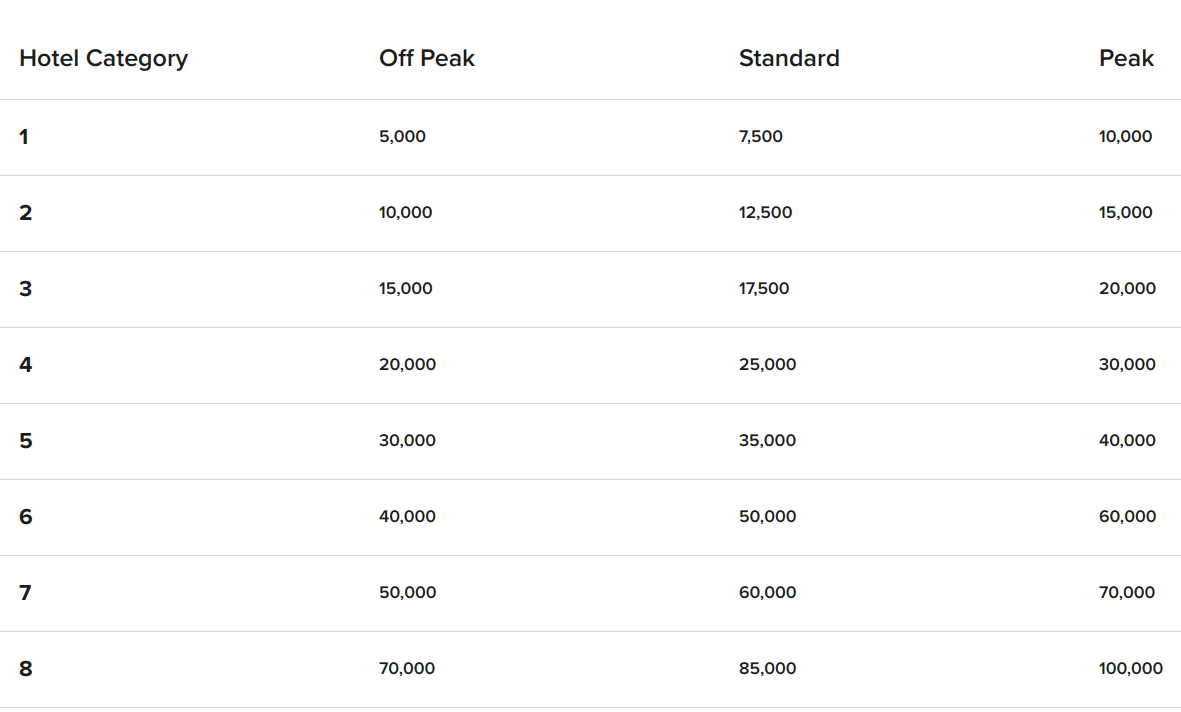The image size is (1181, 712).
Task: Select the Category 7 row label
Action: (25, 593)
